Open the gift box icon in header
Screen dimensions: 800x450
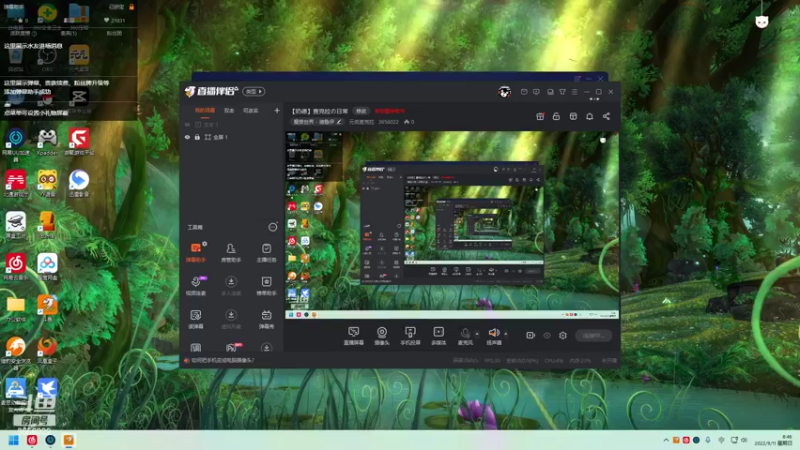pyautogui.click(x=540, y=116)
